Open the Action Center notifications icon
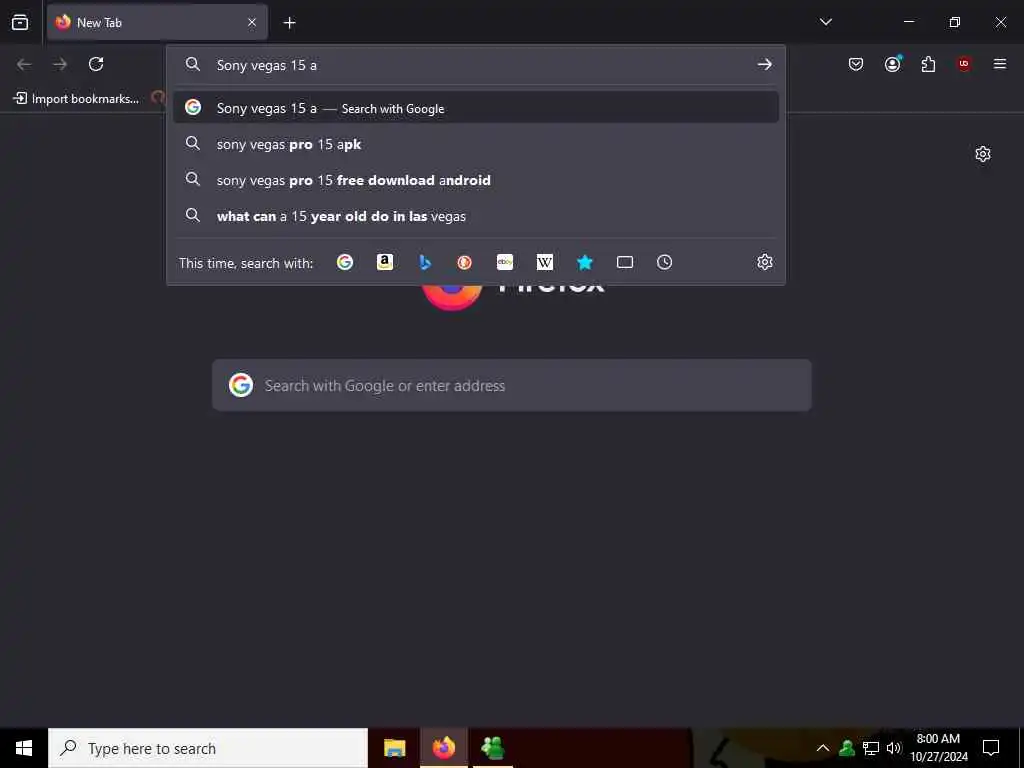 click(x=991, y=748)
